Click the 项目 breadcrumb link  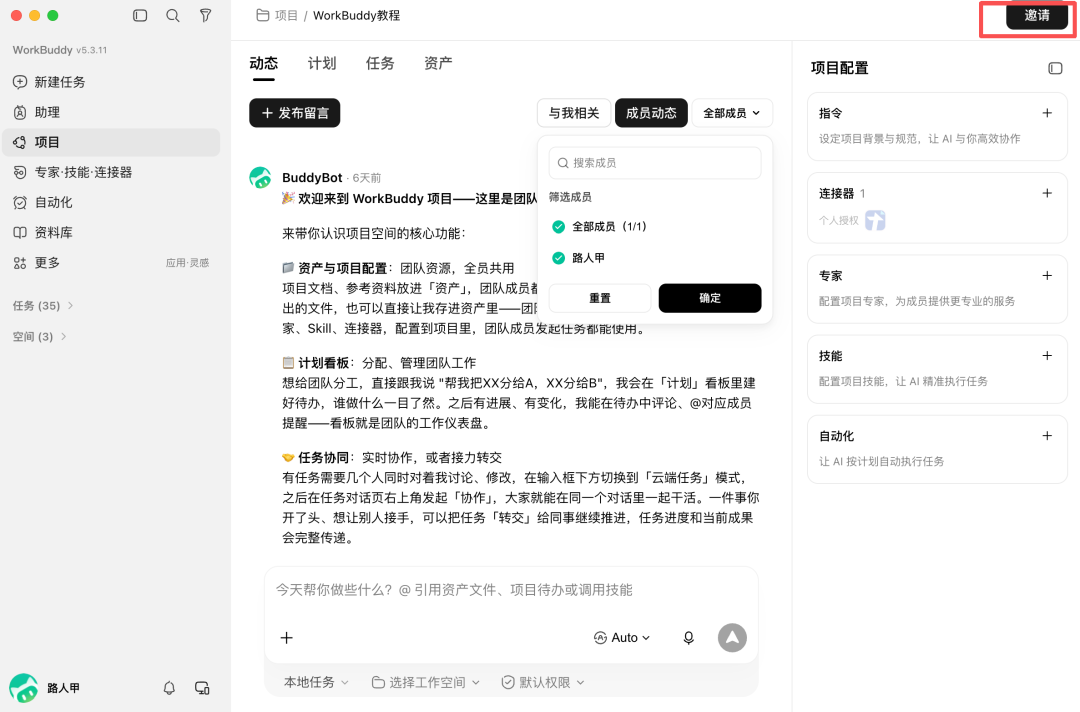pyautogui.click(x=286, y=15)
